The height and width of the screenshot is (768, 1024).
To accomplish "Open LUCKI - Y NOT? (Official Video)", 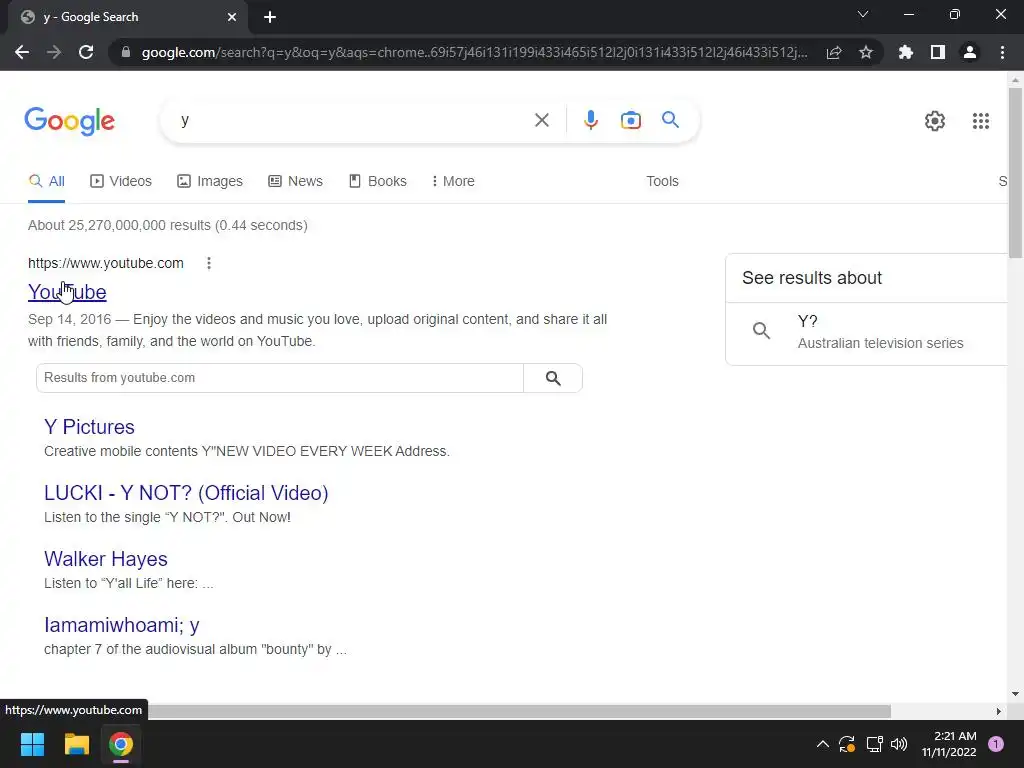I will pos(186,493).
